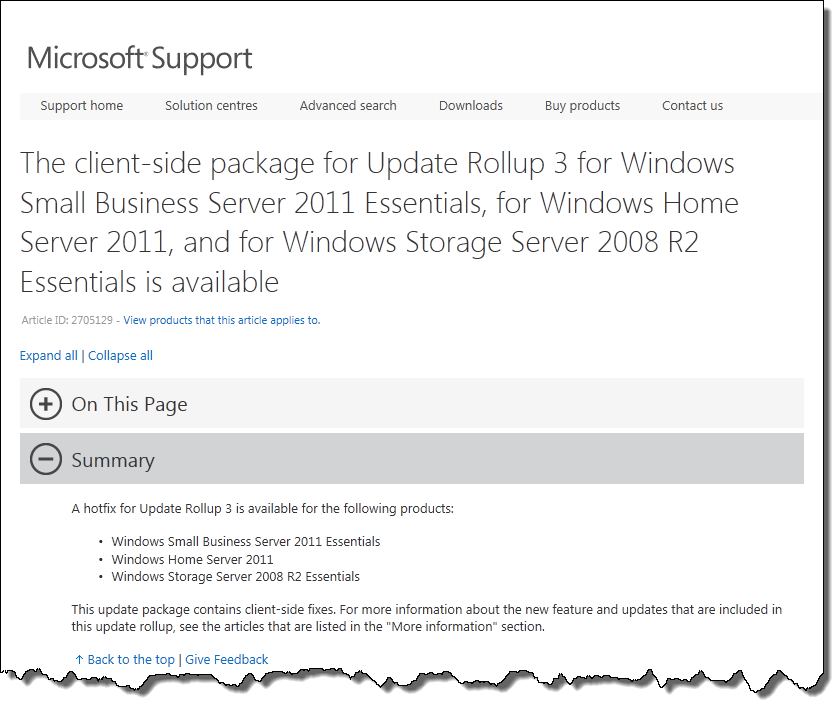Click the Expand all link
This screenshot has height=712, width=839.
(x=49, y=356)
